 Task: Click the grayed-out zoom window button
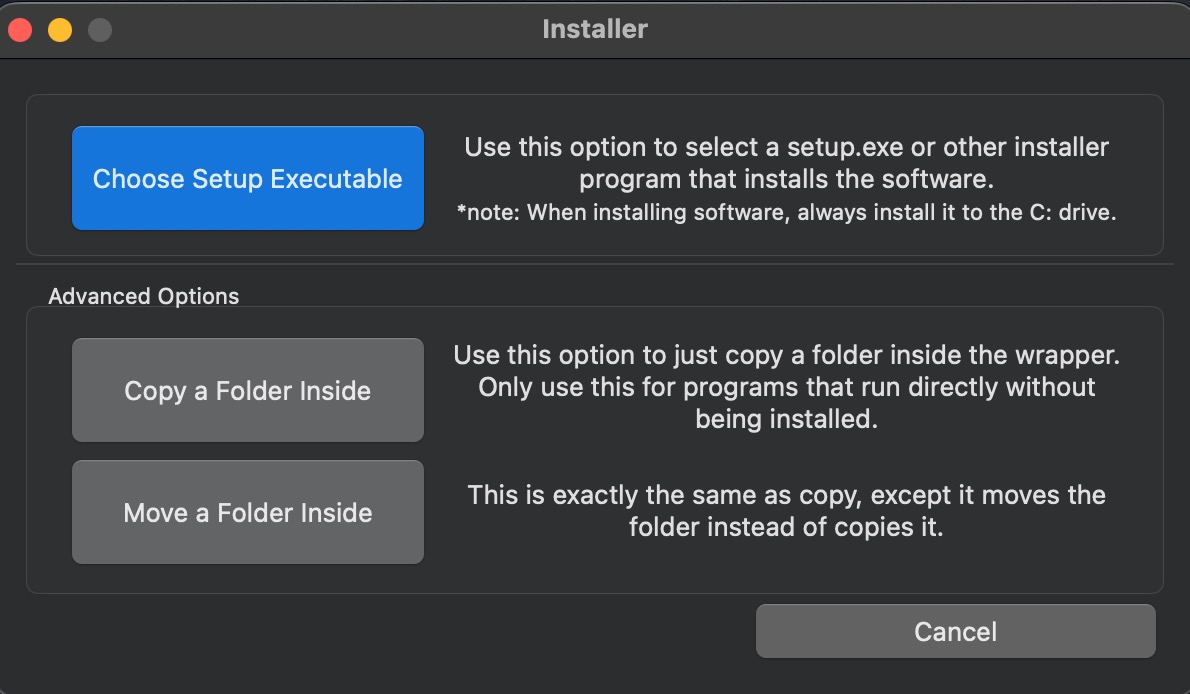coord(100,30)
